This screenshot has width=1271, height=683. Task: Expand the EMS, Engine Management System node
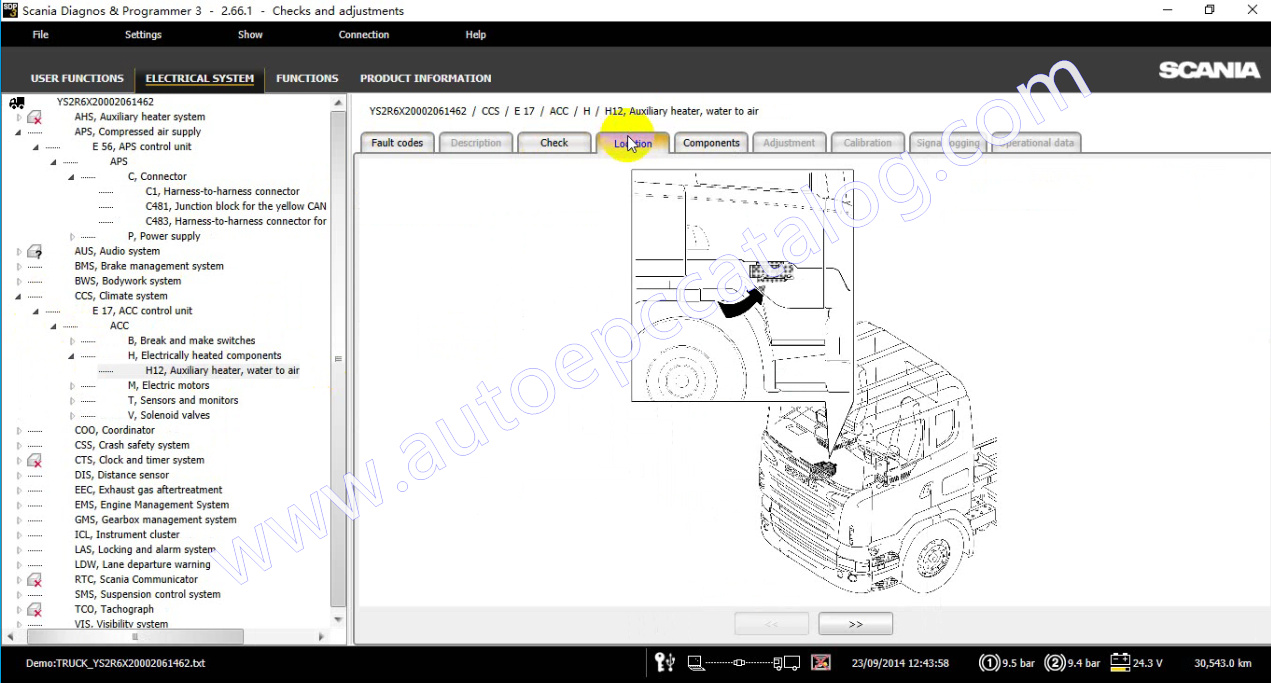point(19,506)
